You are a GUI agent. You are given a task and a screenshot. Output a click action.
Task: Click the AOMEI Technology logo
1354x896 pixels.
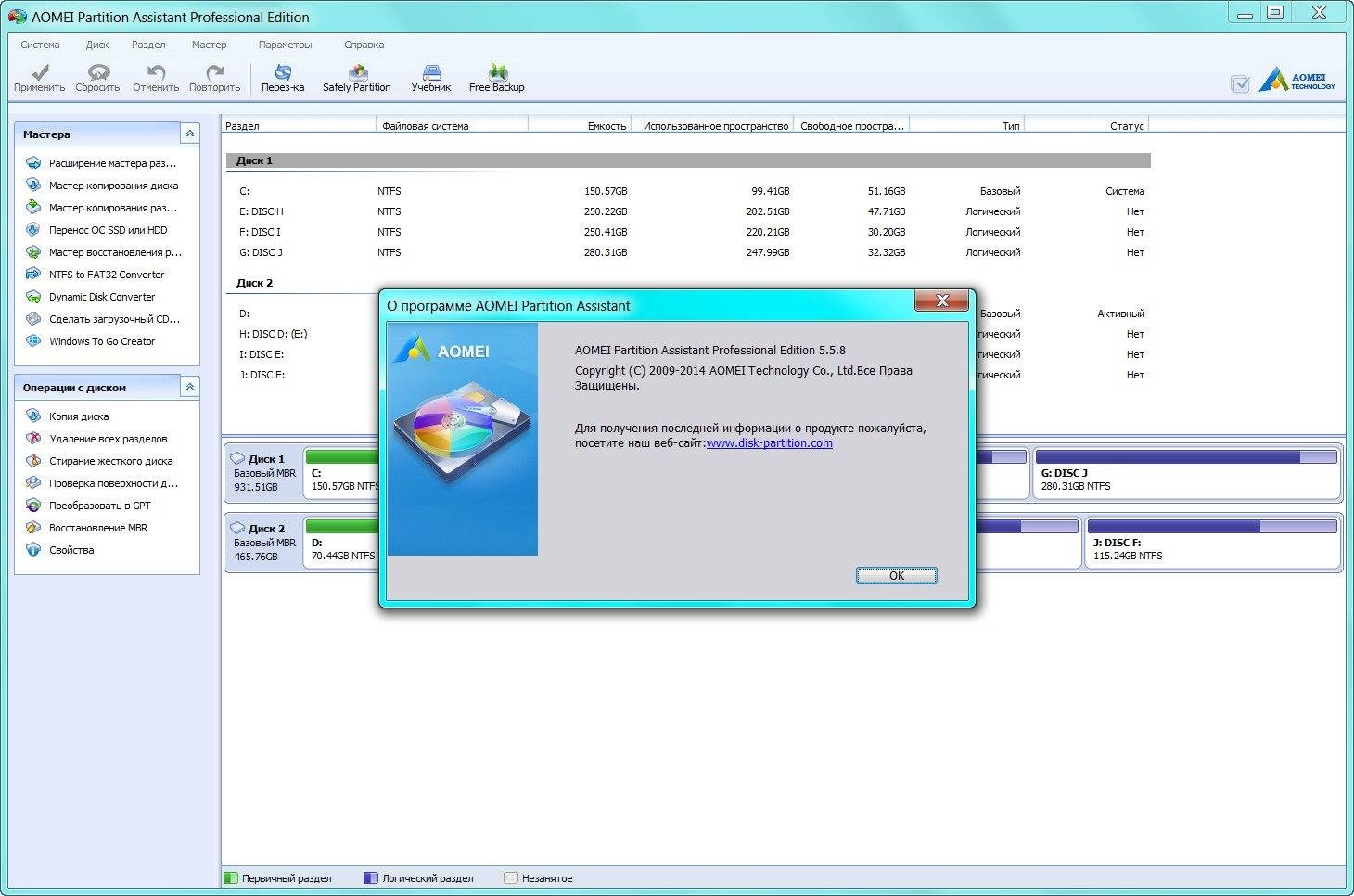coord(1298,81)
